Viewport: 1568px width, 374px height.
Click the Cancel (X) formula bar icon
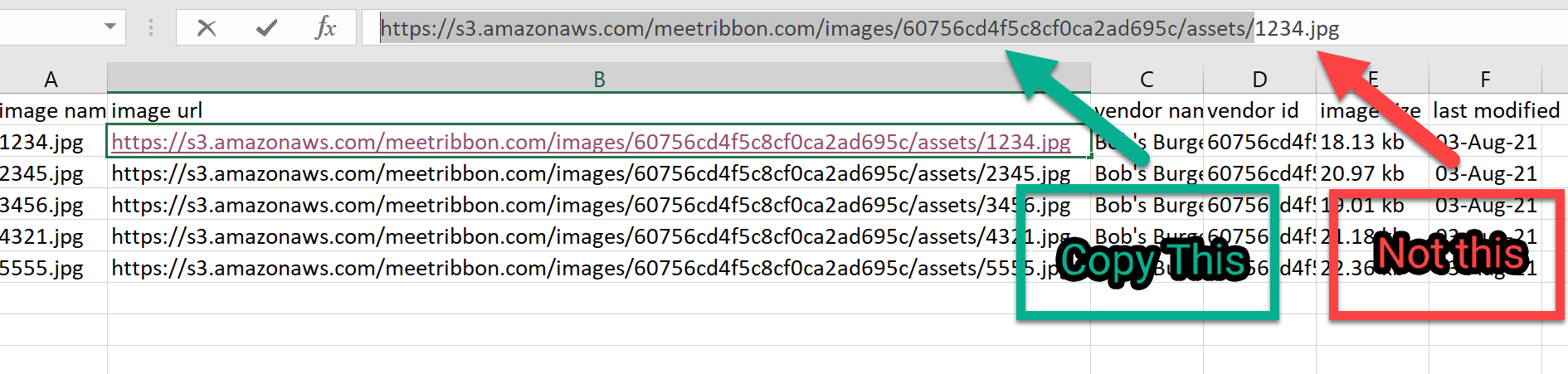[x=207, y=28]
